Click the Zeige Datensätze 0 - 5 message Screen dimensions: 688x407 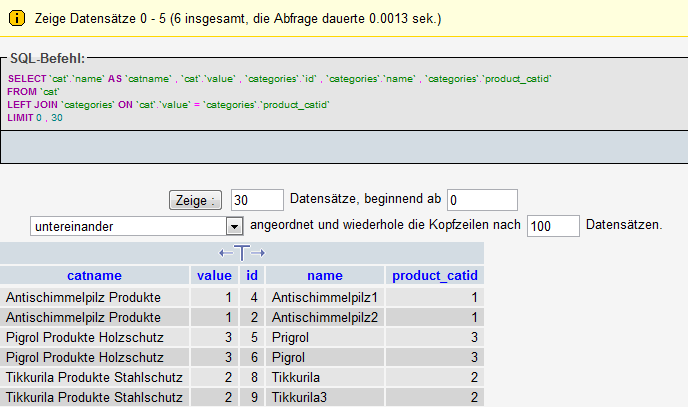238,19
